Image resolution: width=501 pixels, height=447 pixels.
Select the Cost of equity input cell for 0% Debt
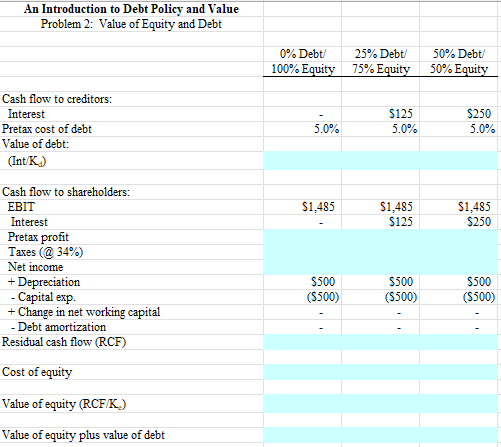(x=302, y=372)
